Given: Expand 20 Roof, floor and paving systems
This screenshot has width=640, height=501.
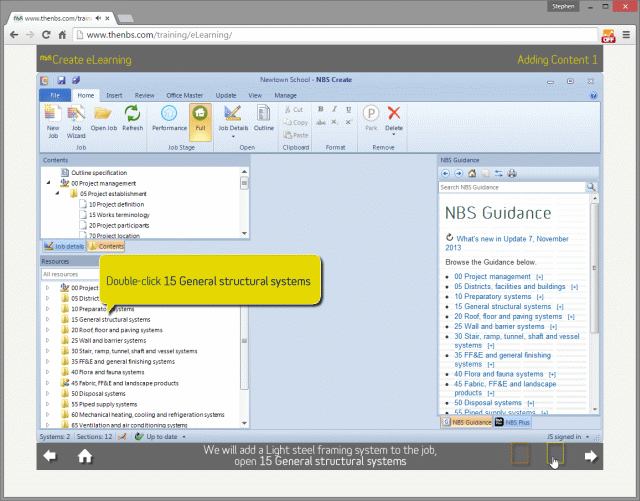Looking at the screenshot, I should click(x=48, y=330).
